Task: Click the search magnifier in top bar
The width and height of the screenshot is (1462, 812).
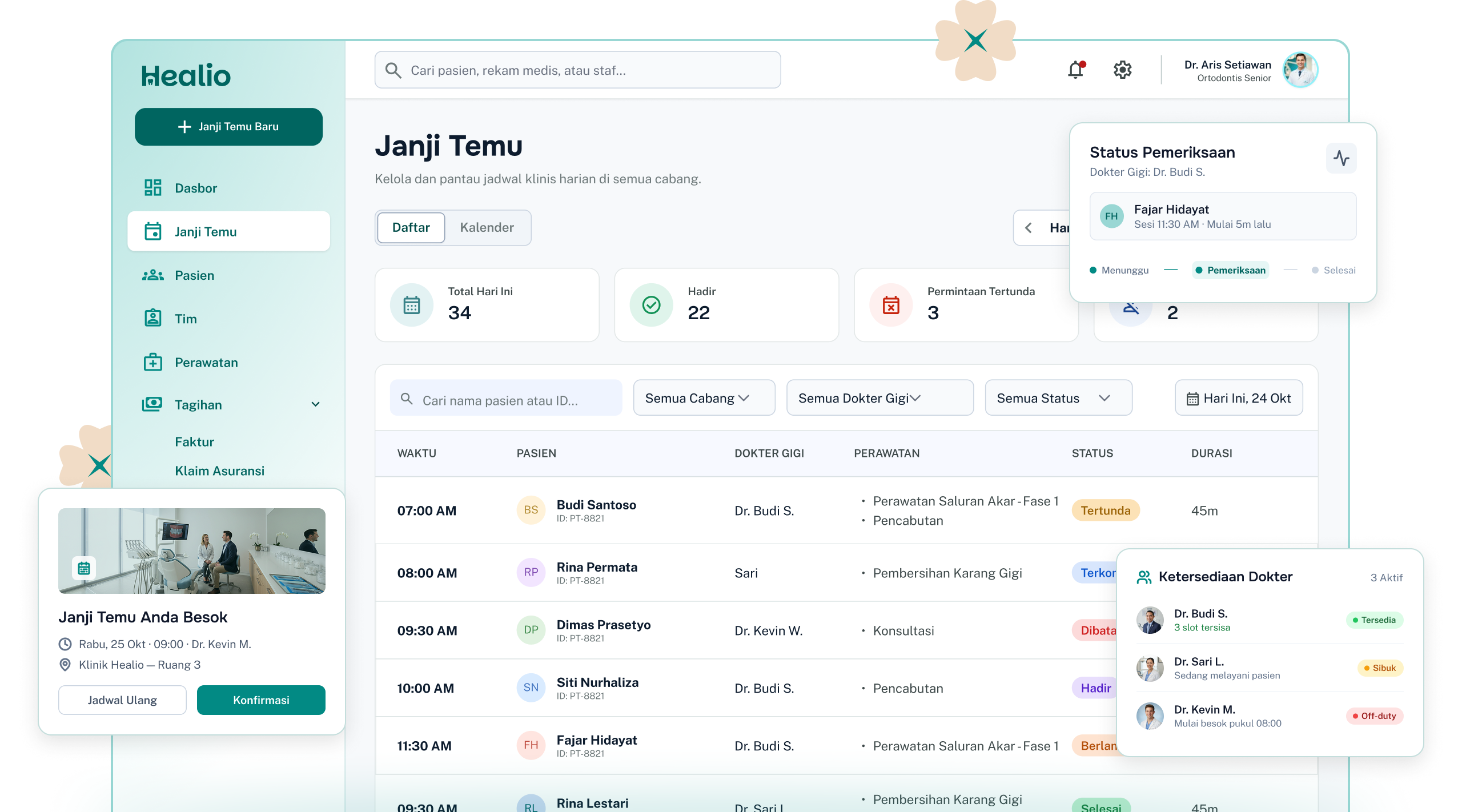Action: (x=393, y=70)
